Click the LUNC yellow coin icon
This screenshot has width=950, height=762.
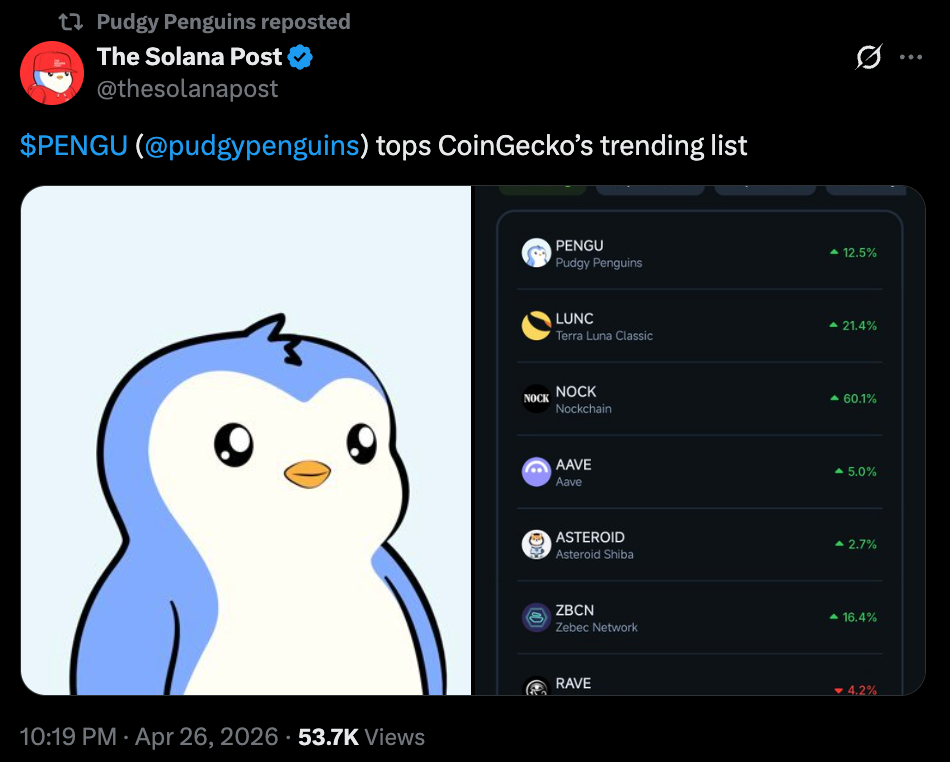click(x=537, y=326)
